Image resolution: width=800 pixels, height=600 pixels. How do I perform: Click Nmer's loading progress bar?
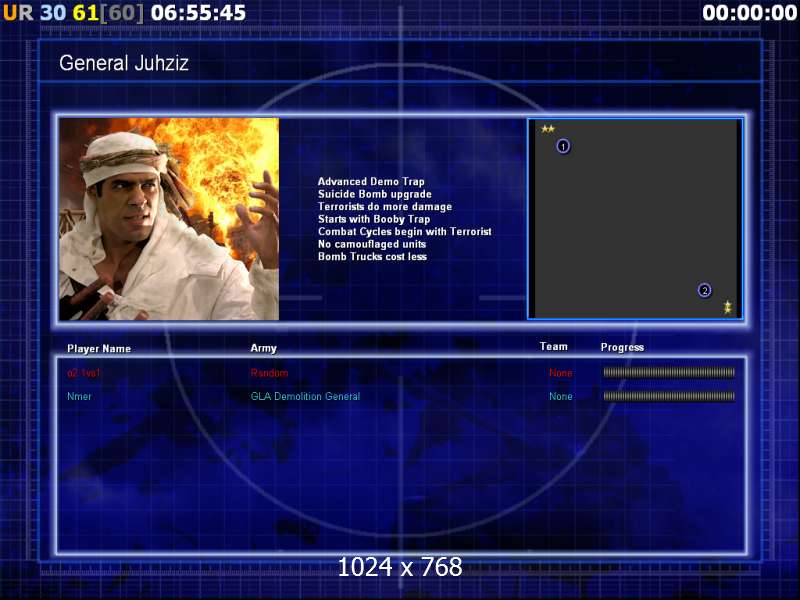[x=669, y=396]
